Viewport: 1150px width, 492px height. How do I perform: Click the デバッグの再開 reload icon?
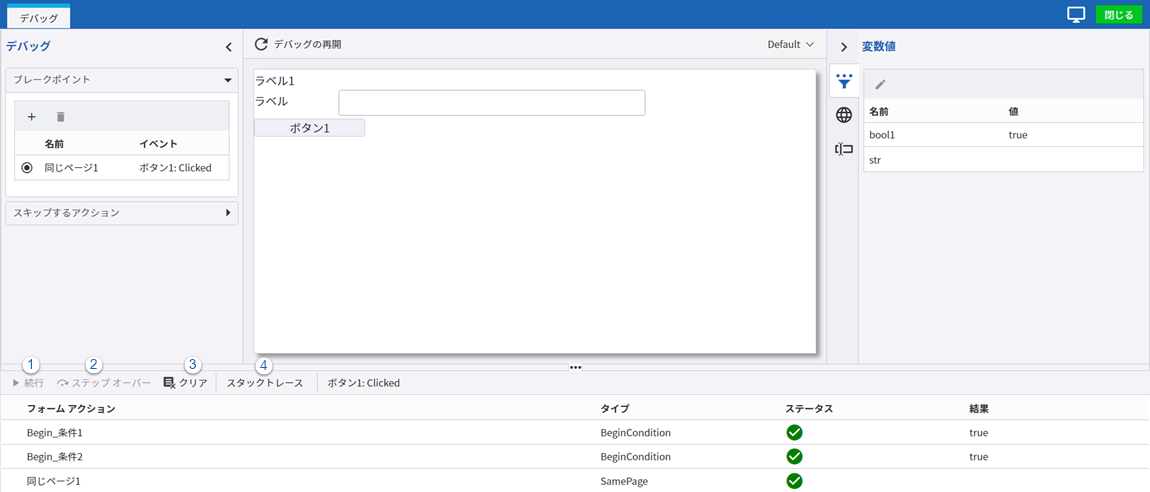point(262,45)
